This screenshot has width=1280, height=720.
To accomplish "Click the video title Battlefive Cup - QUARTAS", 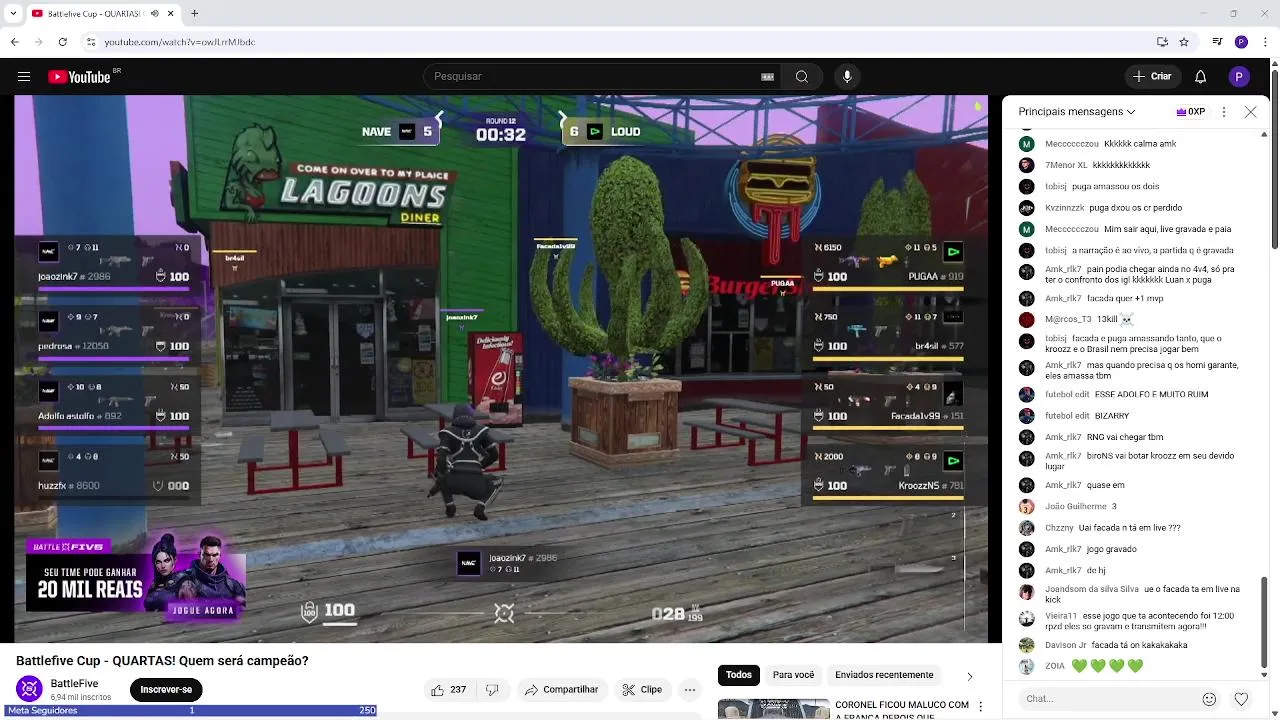I will [x=162, y=661].
